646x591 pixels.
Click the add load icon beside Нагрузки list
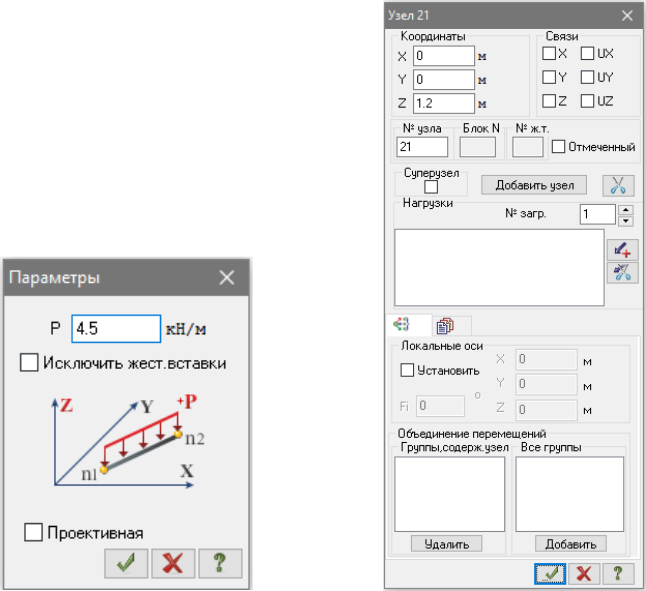620,249
